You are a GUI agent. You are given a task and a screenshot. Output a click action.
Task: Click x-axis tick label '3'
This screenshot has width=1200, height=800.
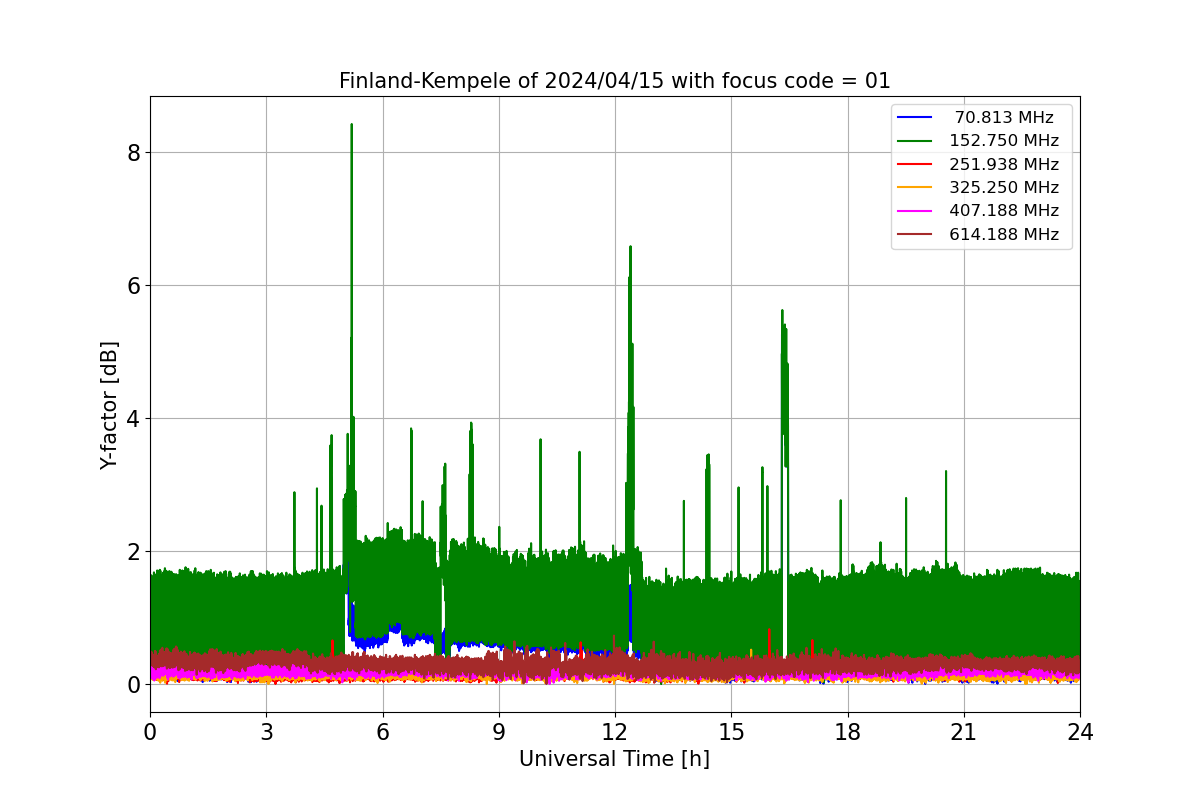(x=266, y=731)
